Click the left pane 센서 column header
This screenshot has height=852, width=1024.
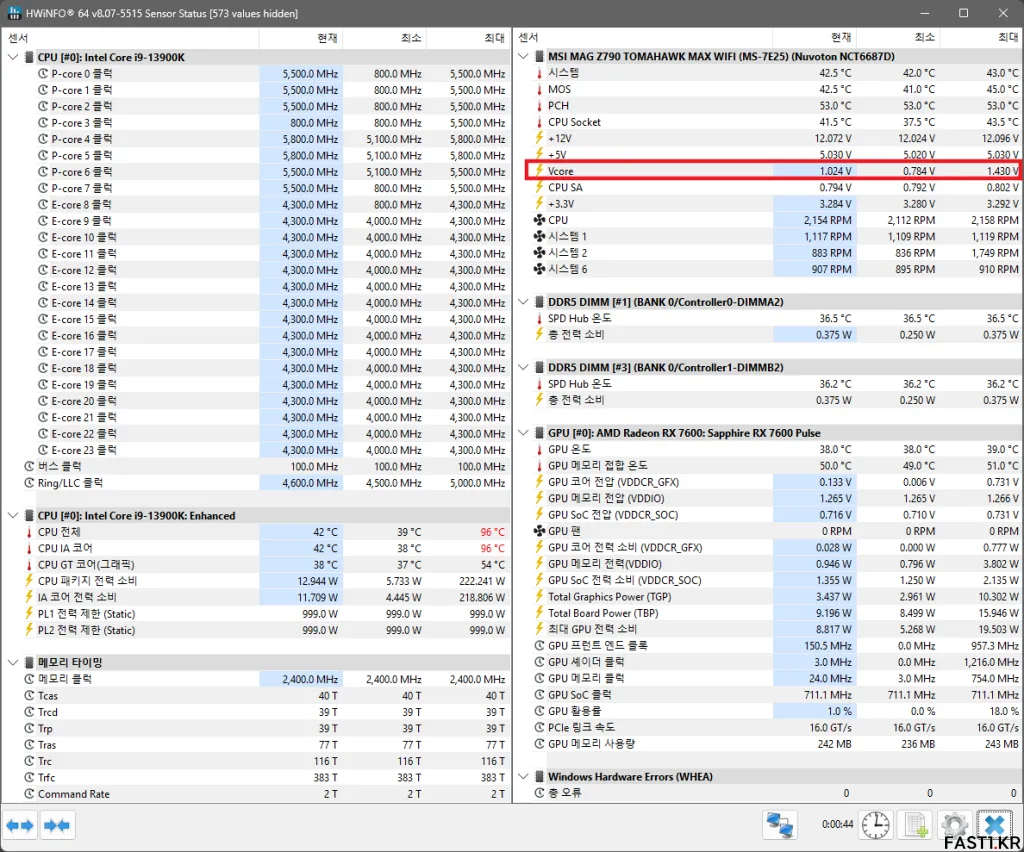(131, 38)
